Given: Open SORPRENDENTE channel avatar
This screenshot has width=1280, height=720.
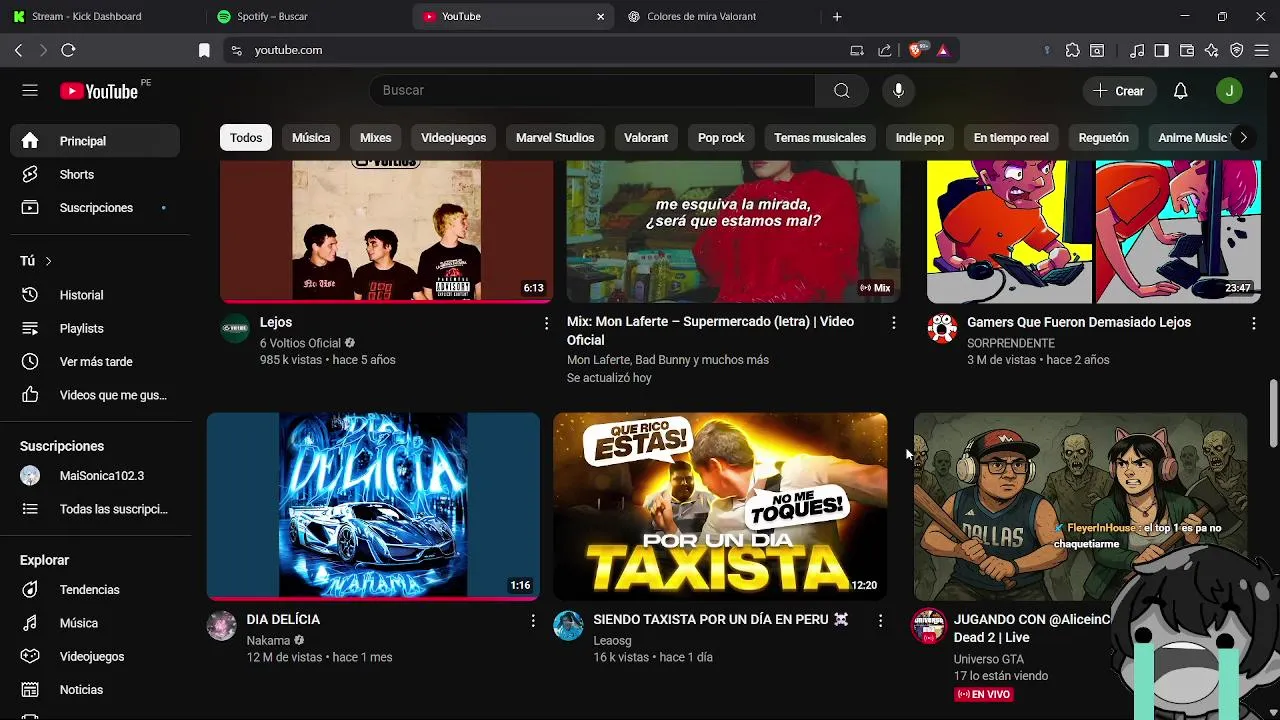Looking at the screenshot, I should pos(942,328).
